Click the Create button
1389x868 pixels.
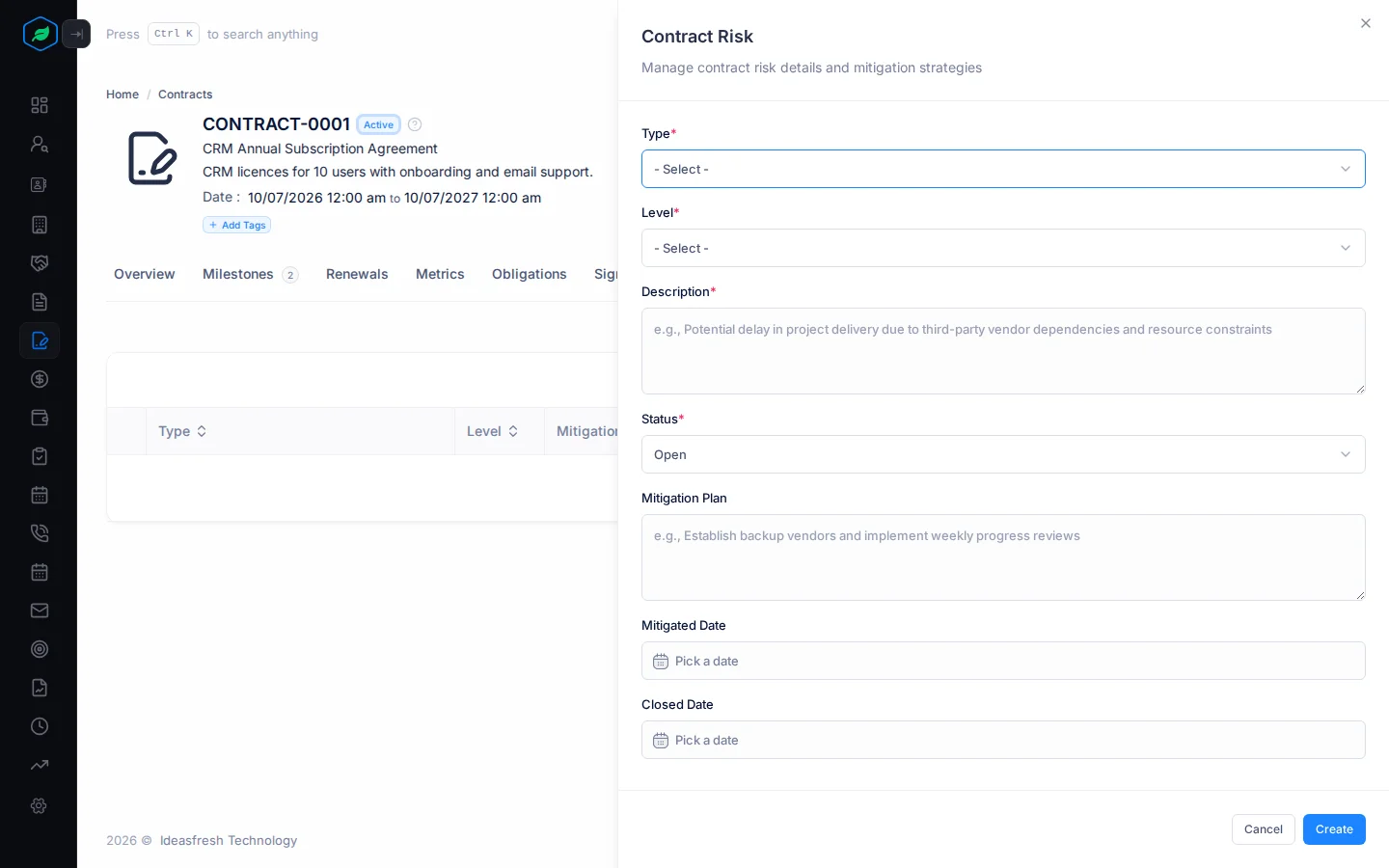(1334, 829)
